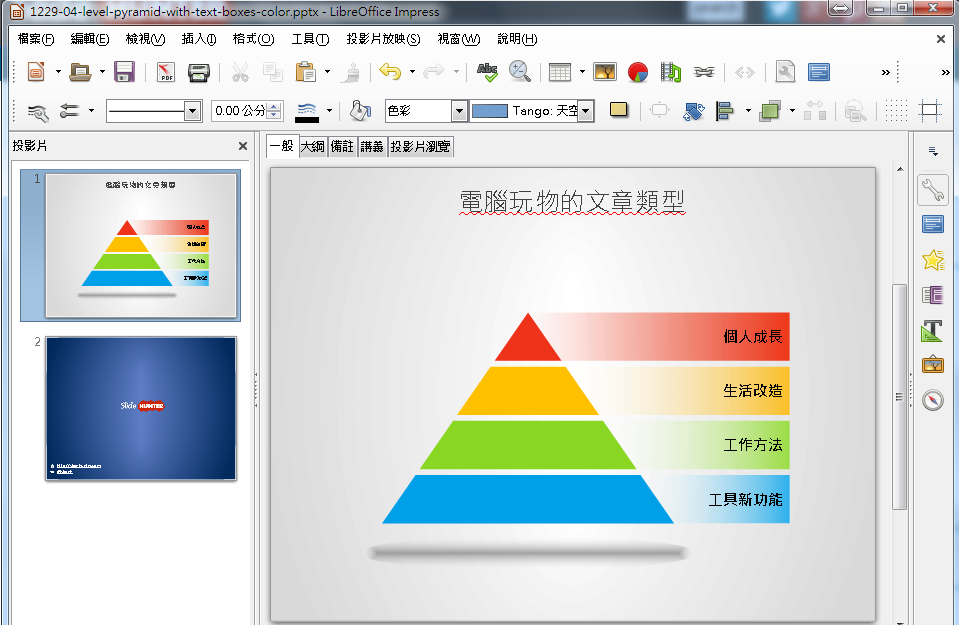The height and width of the screenshot is (625, 959).
Task: Click the spelling check Abc icon
Action: (x=487, y=72)
